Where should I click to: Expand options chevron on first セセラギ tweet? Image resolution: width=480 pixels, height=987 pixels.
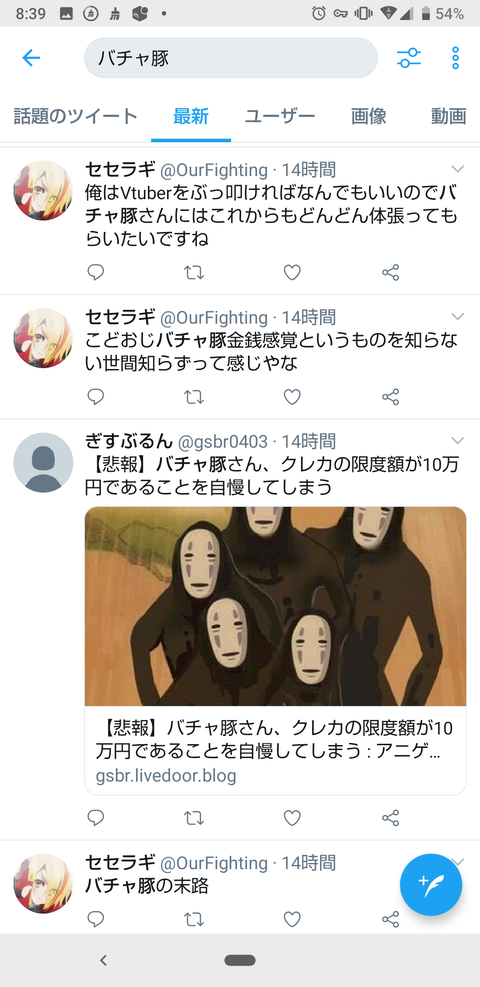tap(458, 169)
